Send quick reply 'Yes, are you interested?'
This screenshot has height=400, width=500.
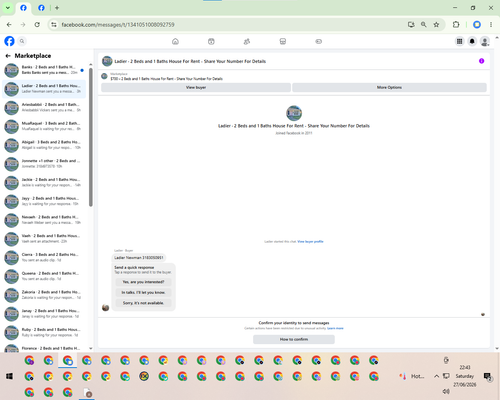(x=143, y=282)
